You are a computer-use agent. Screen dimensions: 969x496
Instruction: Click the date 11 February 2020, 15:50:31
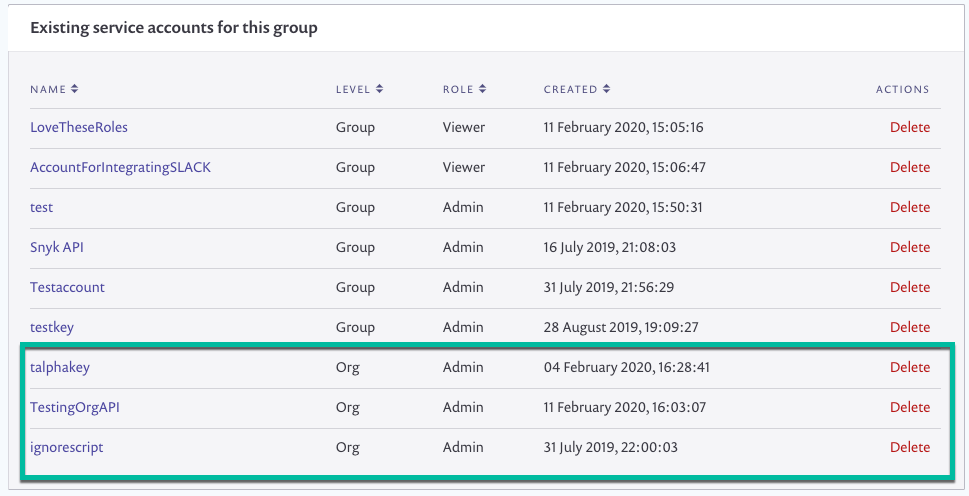click(623, 208)
